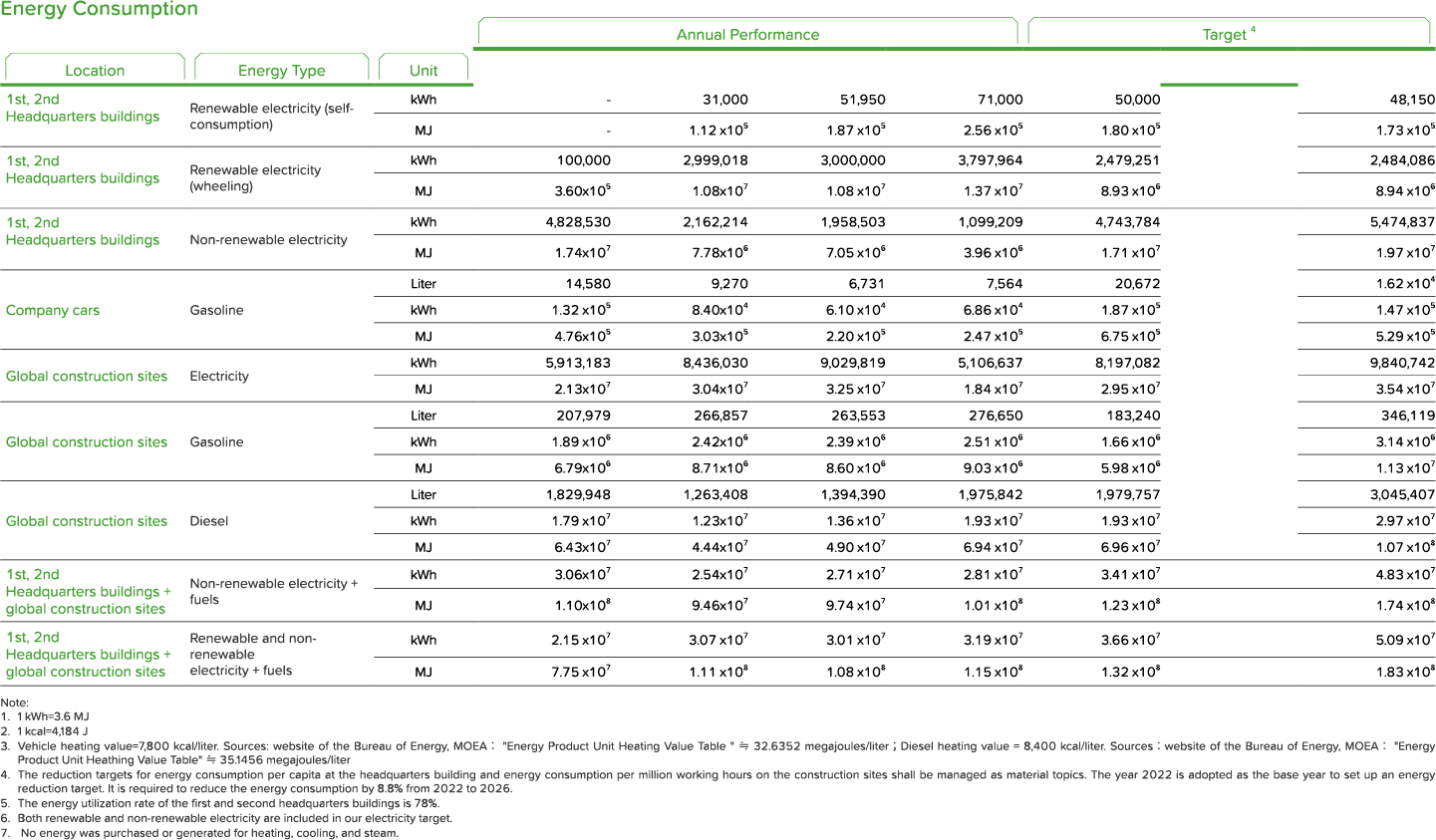Screen dimensions: 1436x840
Task: Select the cell "1,394,390"
Action: point(853,494)
